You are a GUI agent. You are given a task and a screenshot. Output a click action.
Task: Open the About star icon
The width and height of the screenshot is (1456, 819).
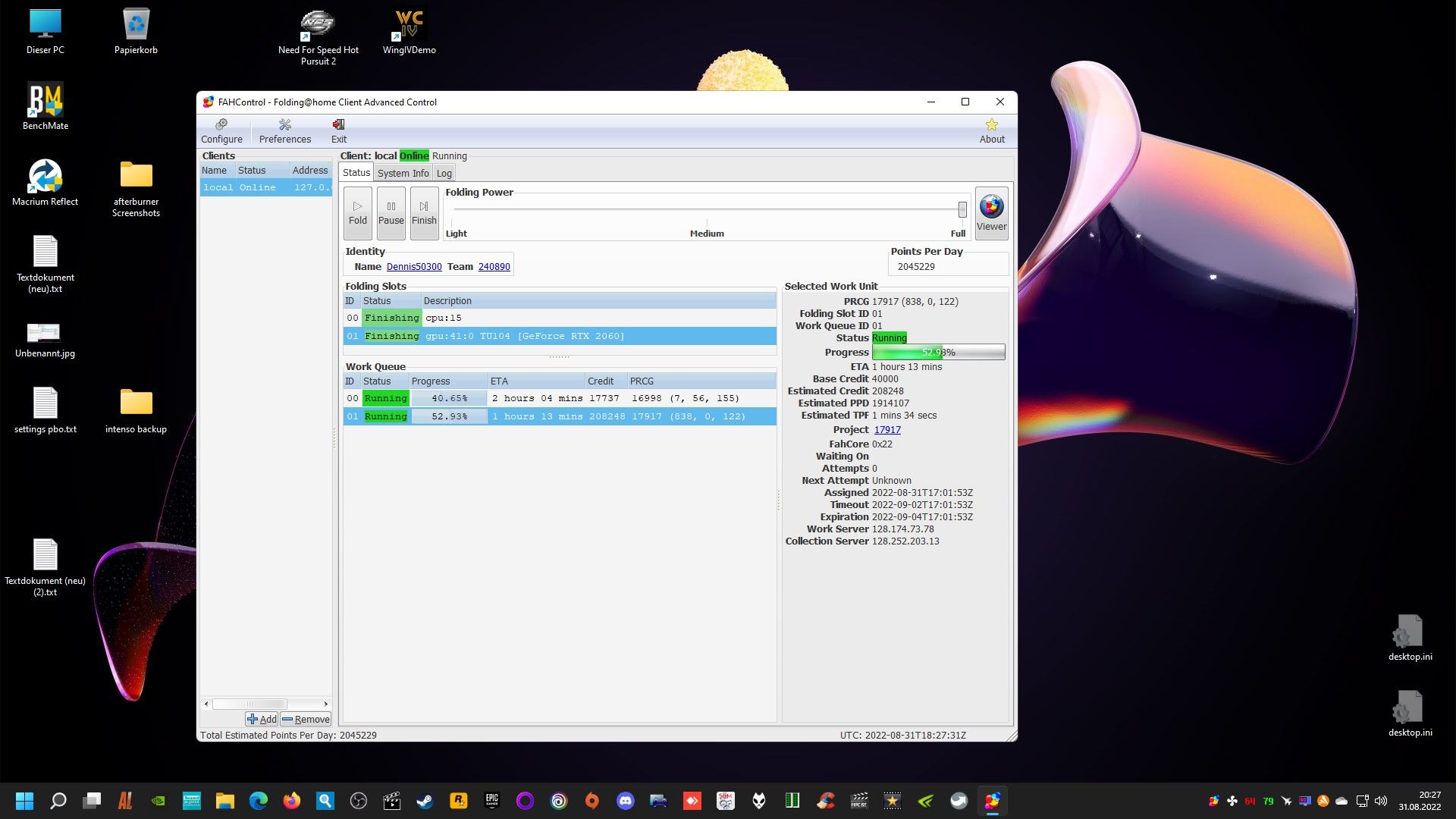[x=992, y=131]
